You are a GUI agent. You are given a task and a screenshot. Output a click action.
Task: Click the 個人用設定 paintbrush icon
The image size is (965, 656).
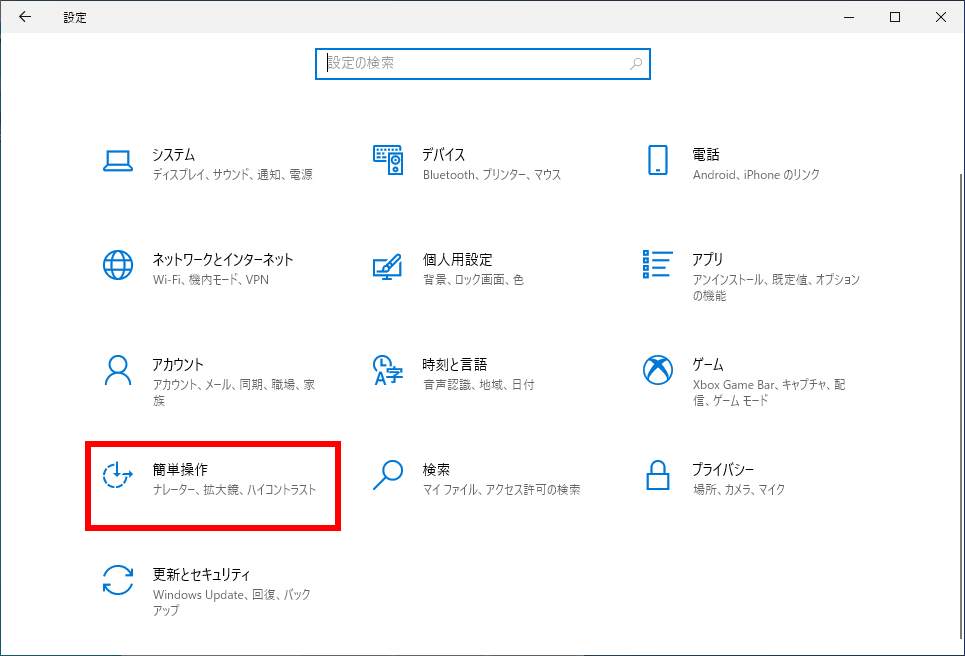tap(388, 266)
